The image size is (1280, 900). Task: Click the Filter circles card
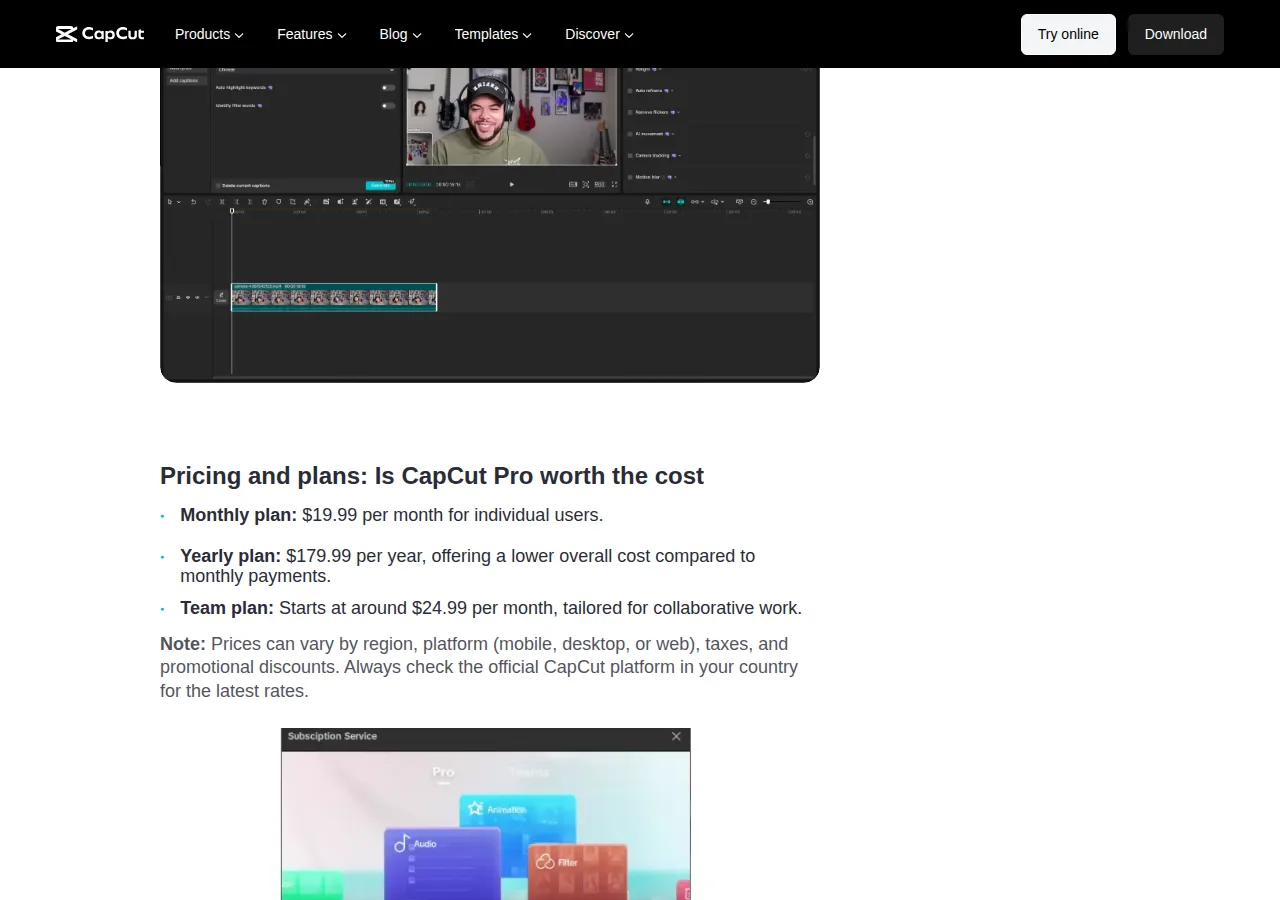click(x=578, y=870)
